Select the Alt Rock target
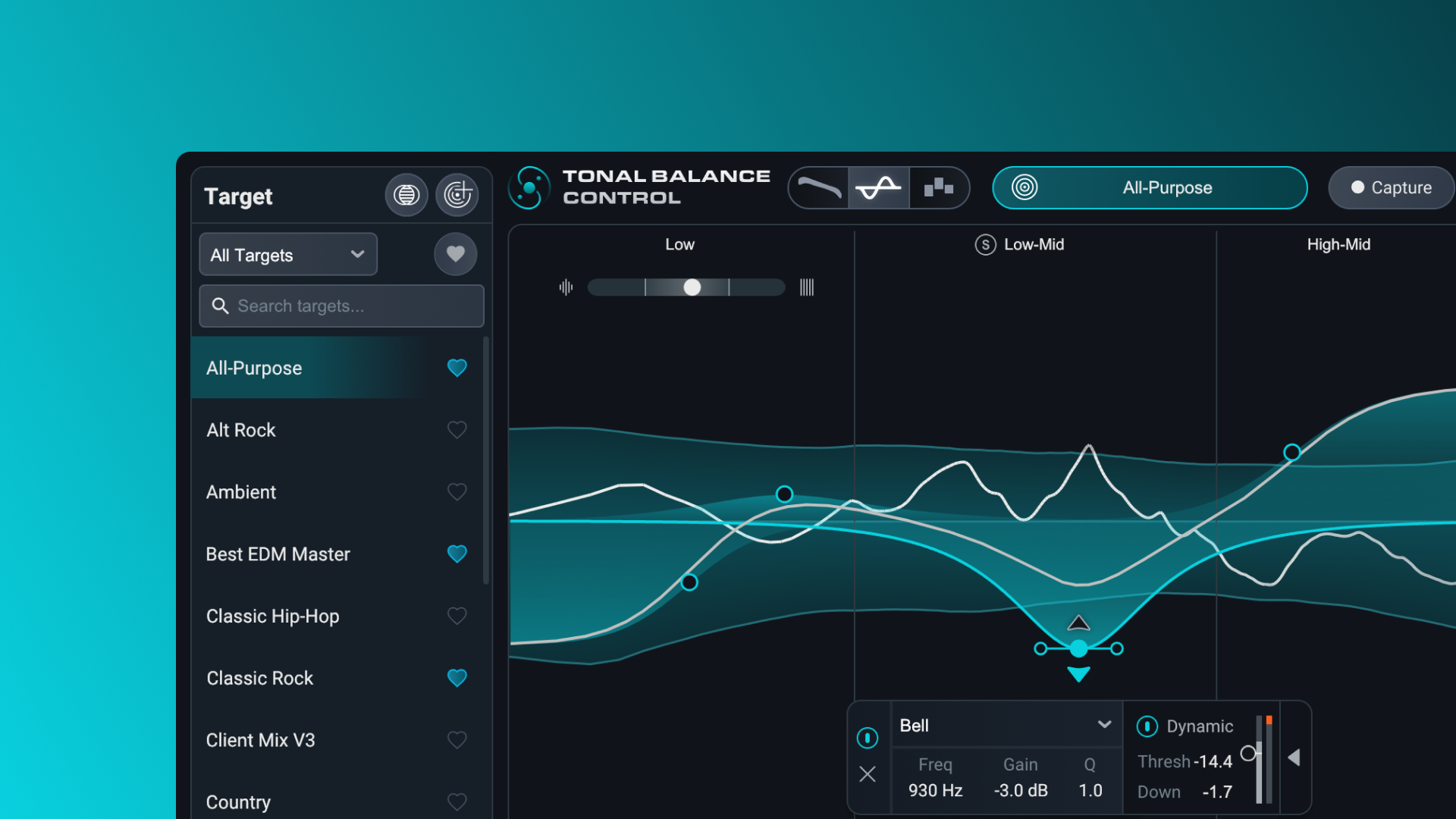 tap(337, 430)
